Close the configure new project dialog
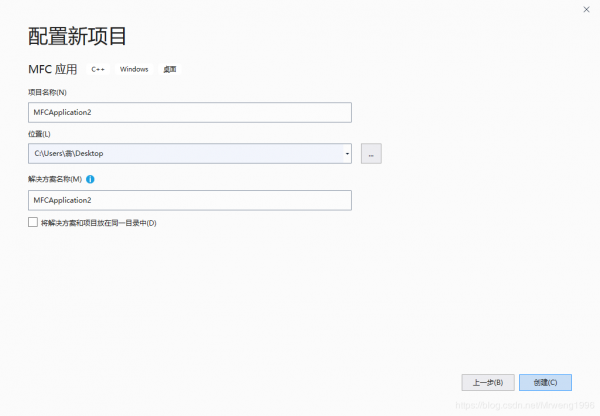The width and height of the screenshot is (600, 416). [x=586, y=10]
